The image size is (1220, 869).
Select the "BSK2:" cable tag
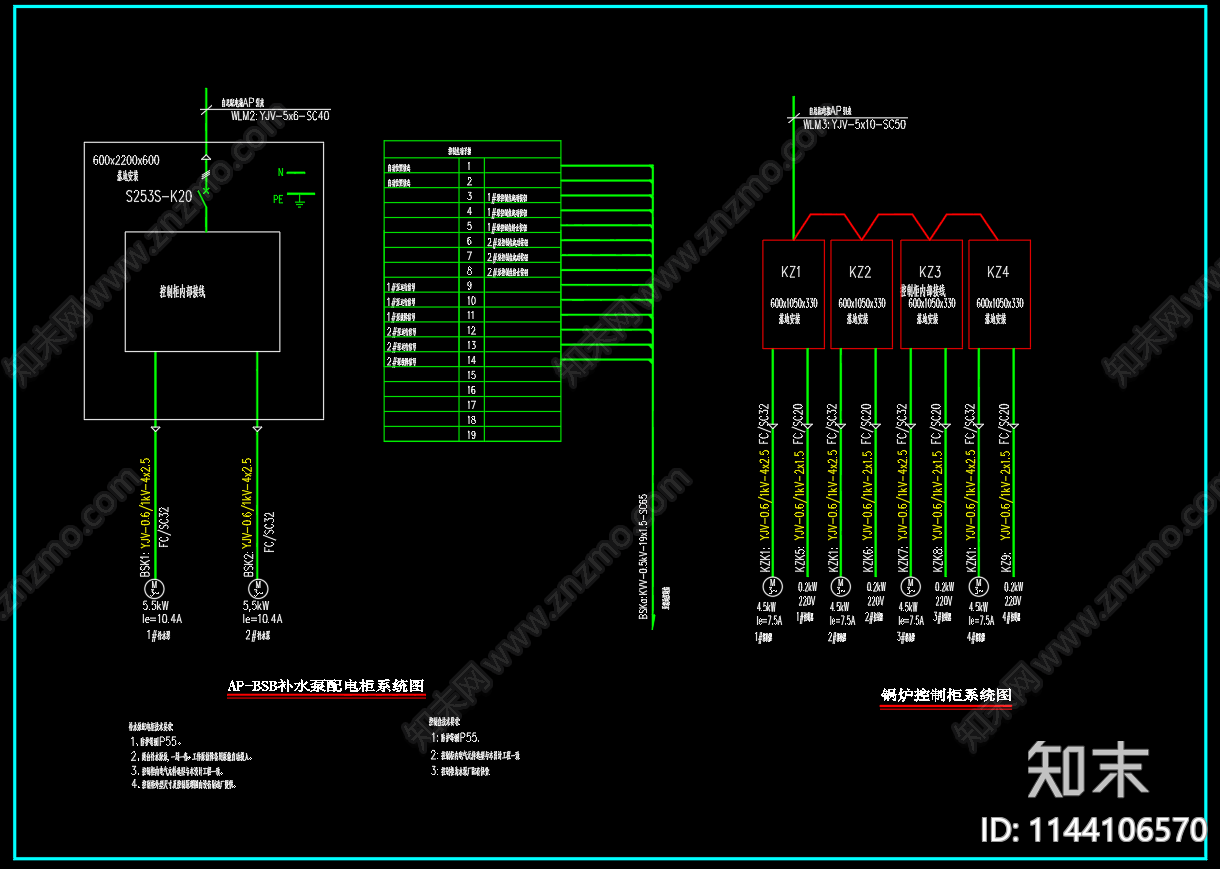[x=248, y=566]
